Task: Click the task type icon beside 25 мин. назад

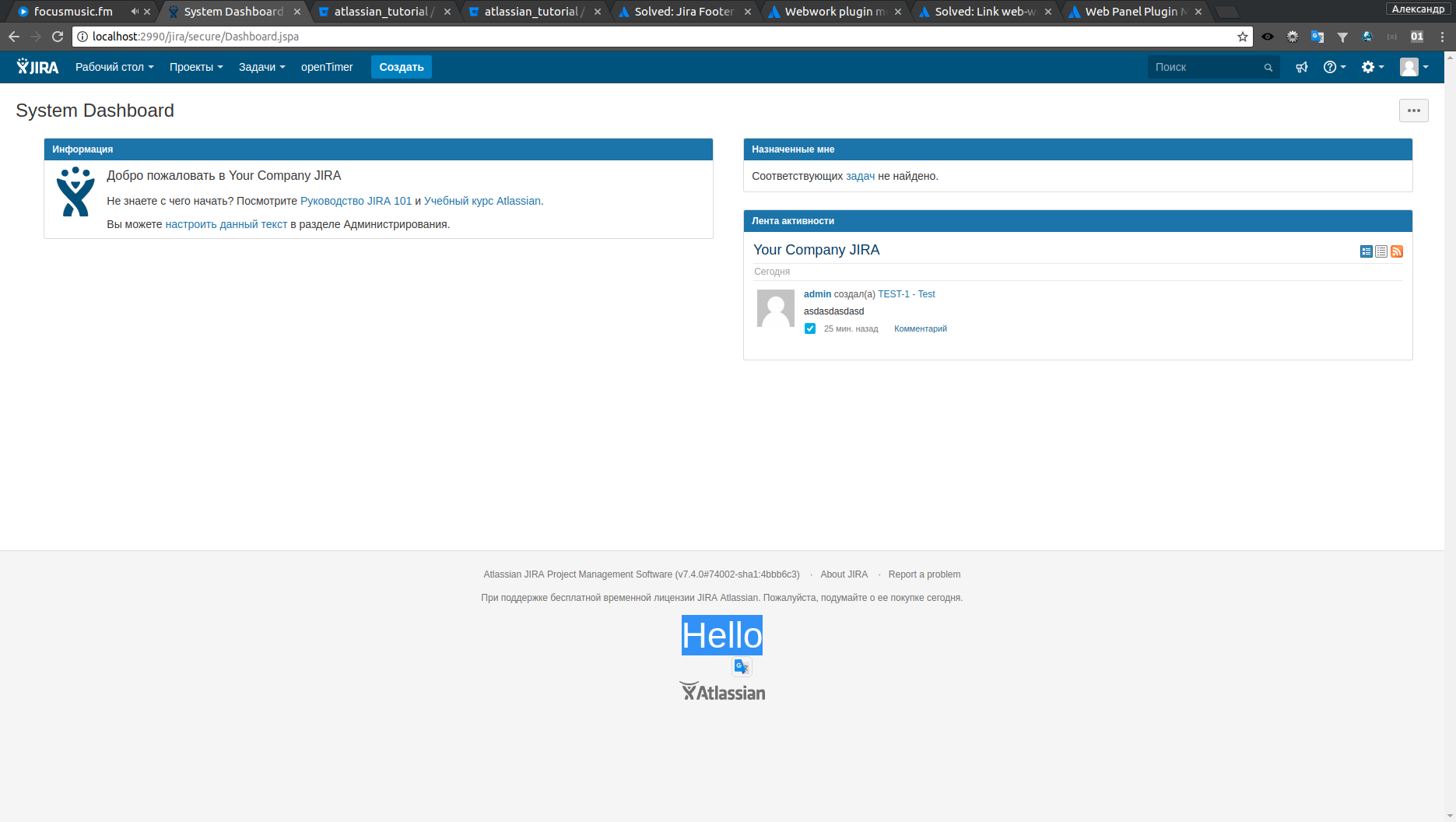Action: pyautogui.click(x=810, y=328)
